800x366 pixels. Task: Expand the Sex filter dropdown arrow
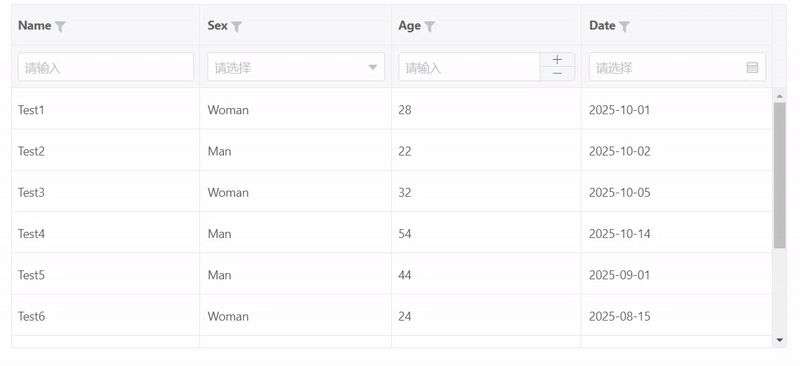373,67
